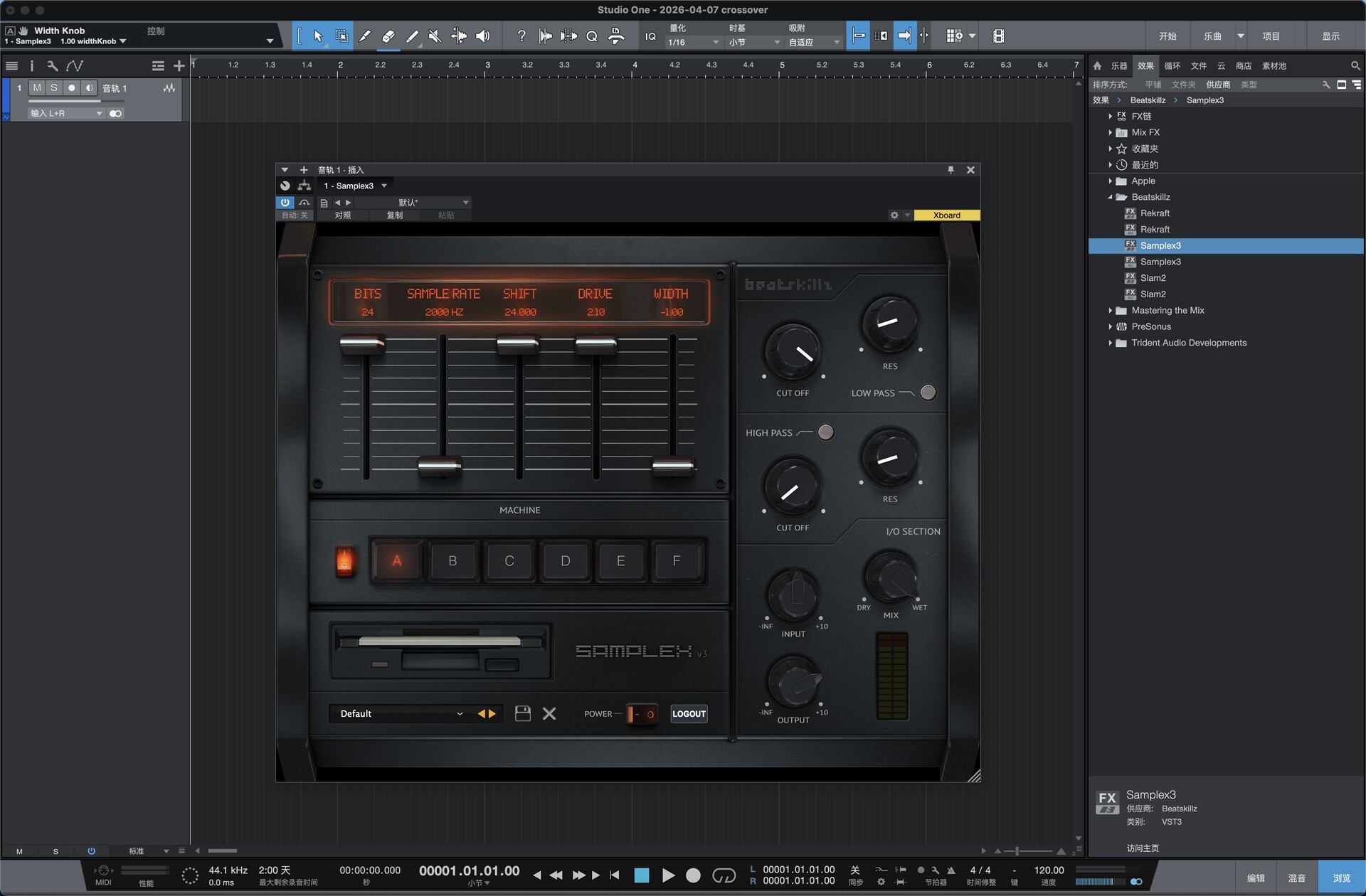Image resolution: width=1366 pixels, height=896 pixels.
Task: Click the LOGOUT button in Samplex
Action: point(688,713)
